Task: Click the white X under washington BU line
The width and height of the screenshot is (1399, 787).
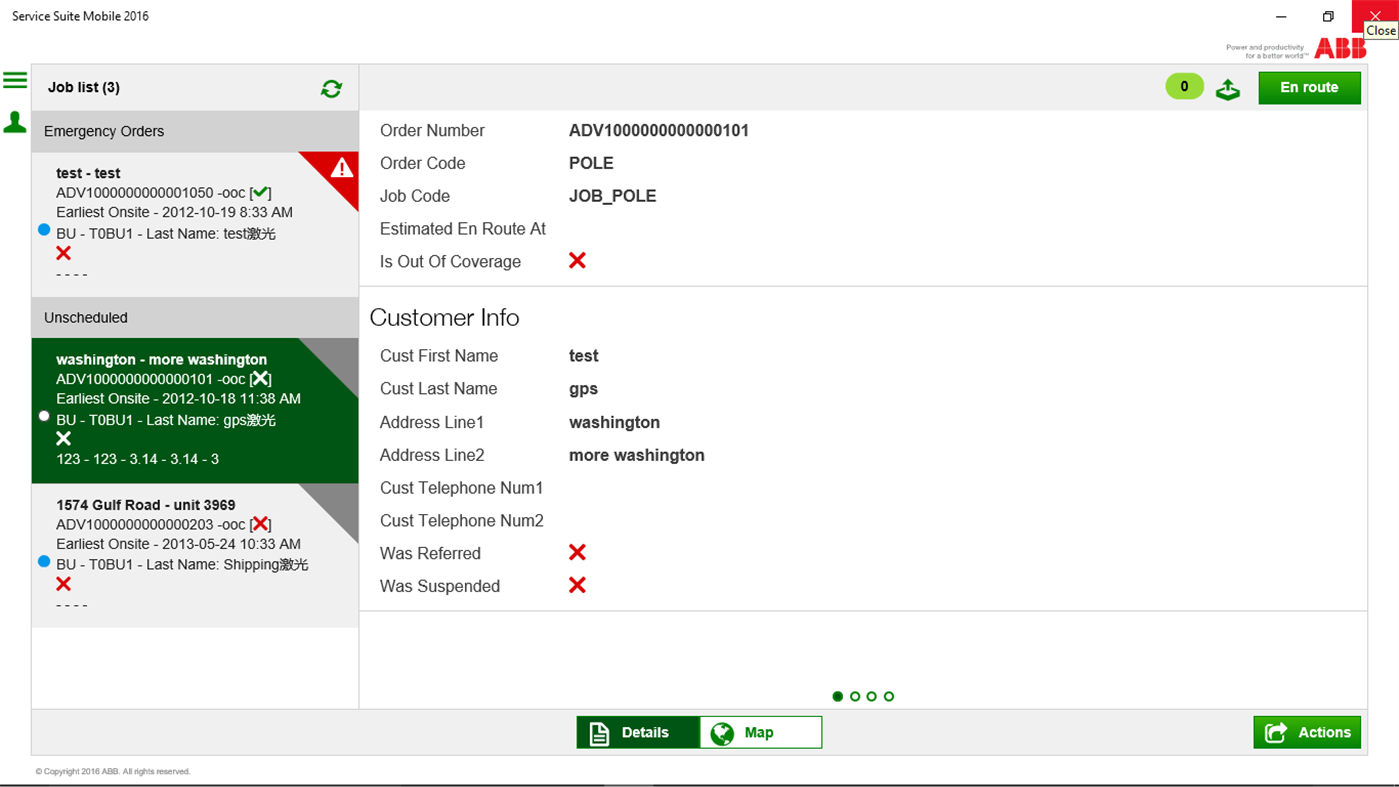Action: (64, 438)
